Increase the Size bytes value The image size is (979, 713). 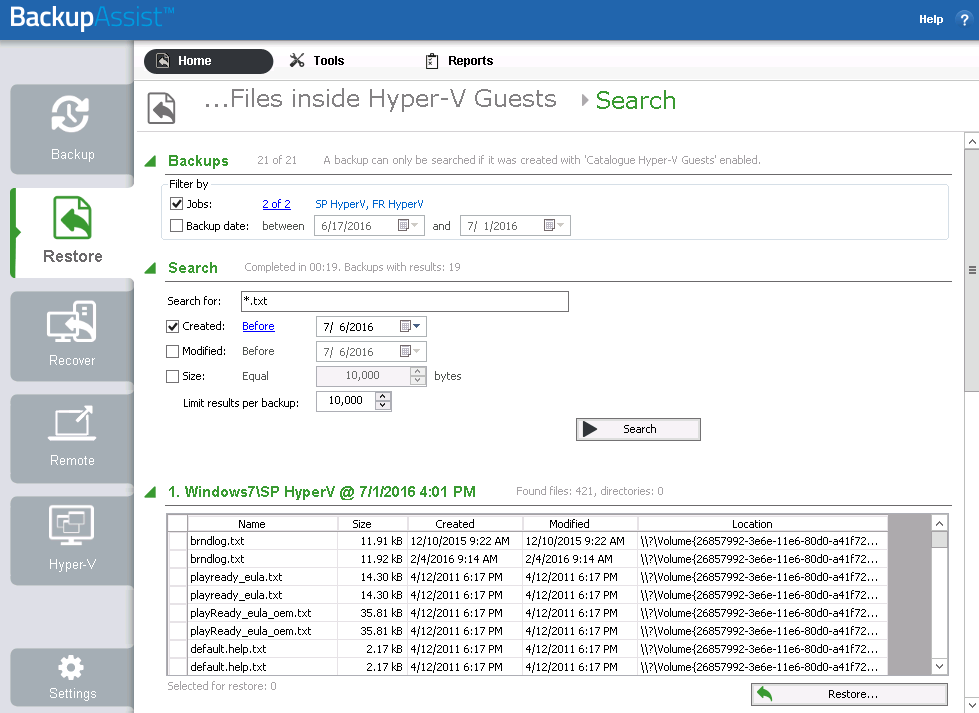pyautogui.click(x=418, y=371)
